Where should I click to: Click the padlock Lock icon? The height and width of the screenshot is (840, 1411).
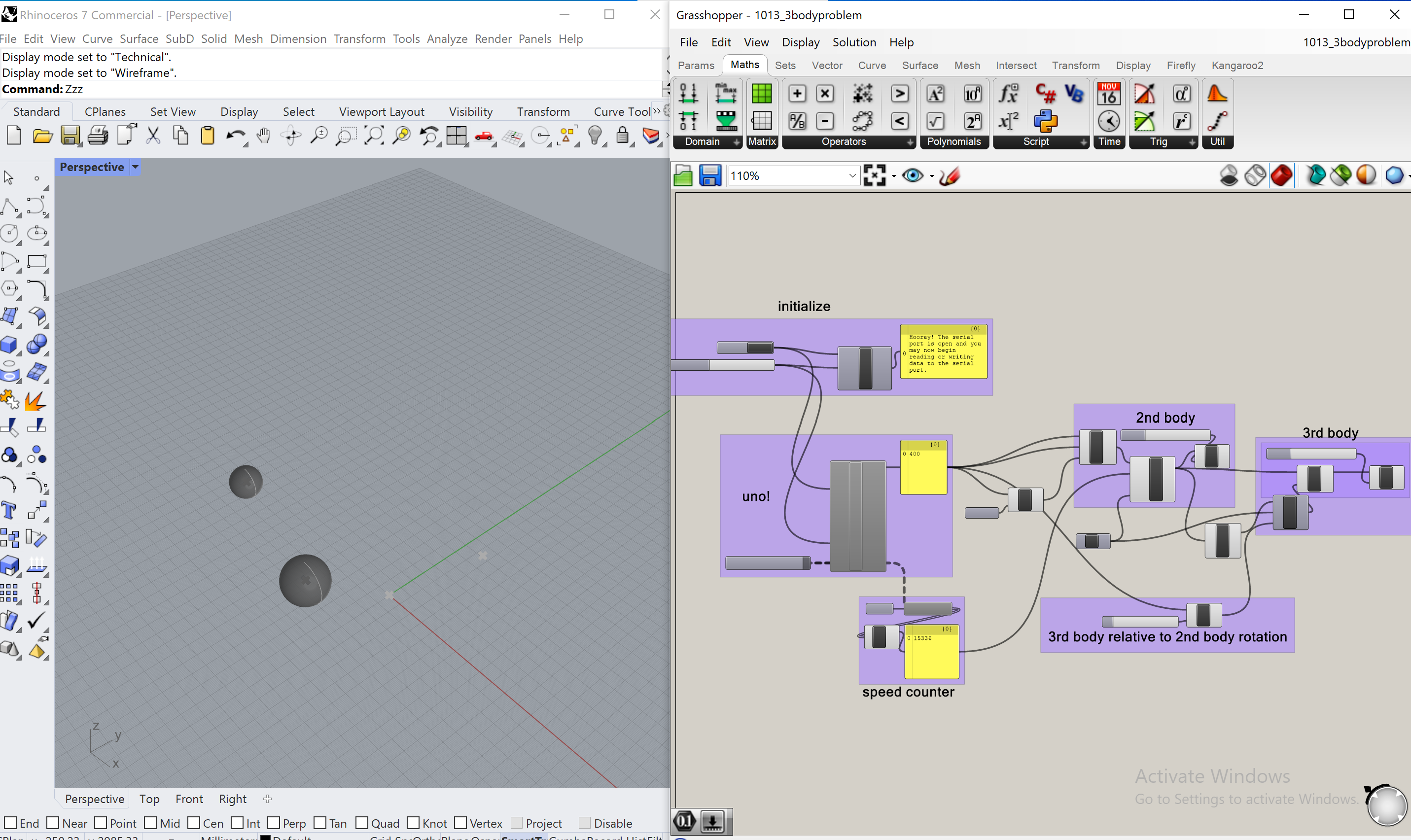click(x=623, y=137)
